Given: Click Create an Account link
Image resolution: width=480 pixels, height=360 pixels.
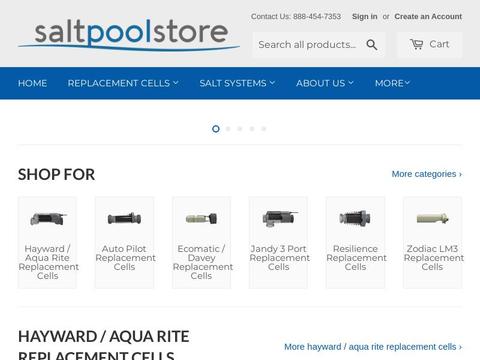Looking at the screenshot, I should pos(428,16).
